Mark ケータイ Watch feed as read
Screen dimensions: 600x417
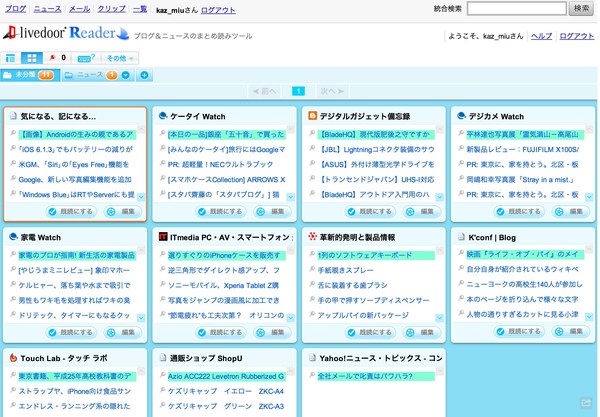pos(218,212)
